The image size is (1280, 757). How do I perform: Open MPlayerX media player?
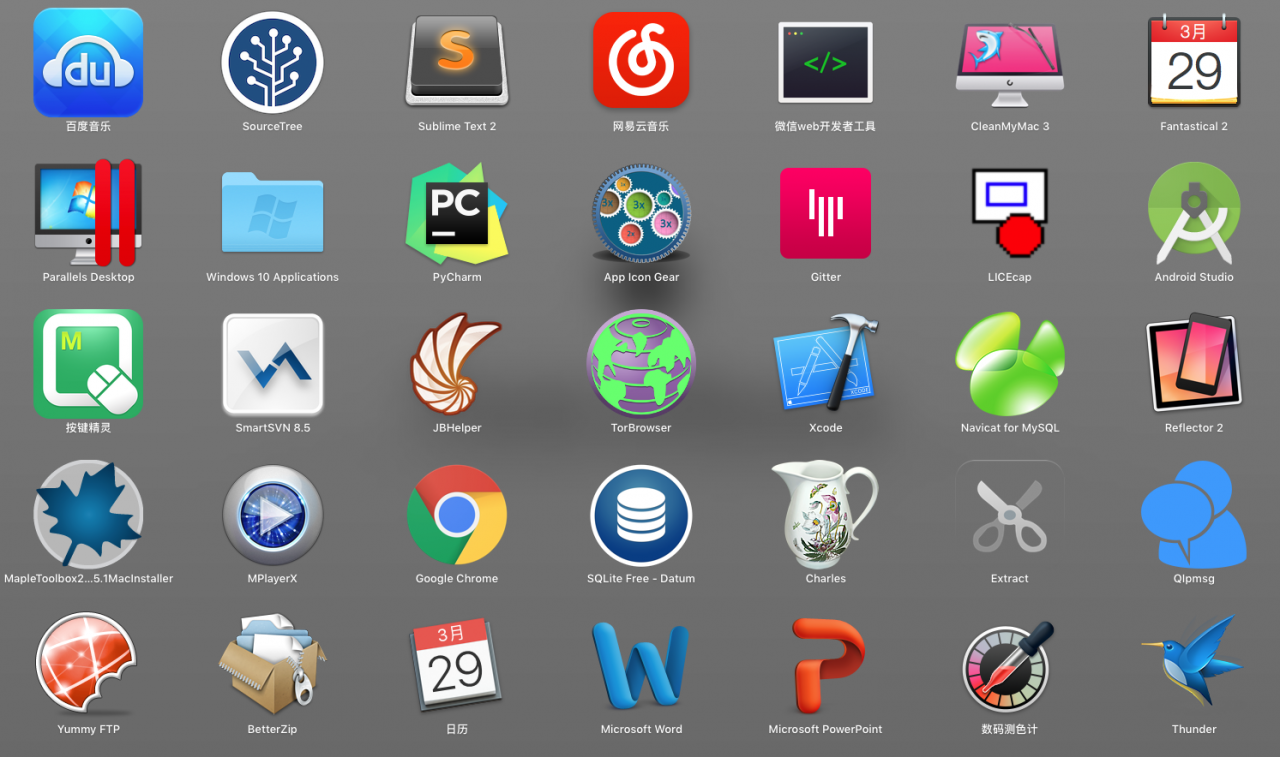(272, 516)
